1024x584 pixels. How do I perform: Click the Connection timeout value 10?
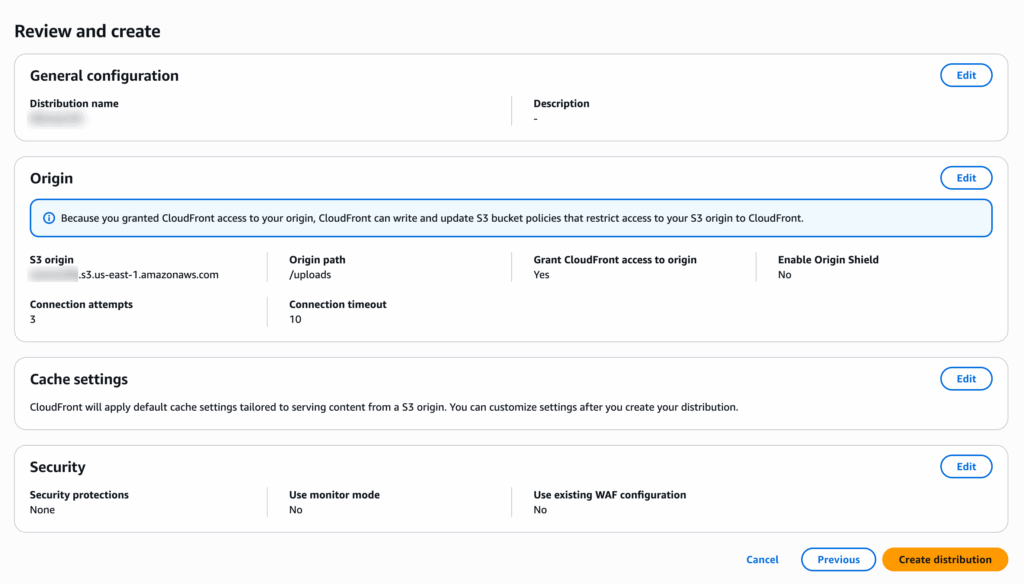(295, 319)
